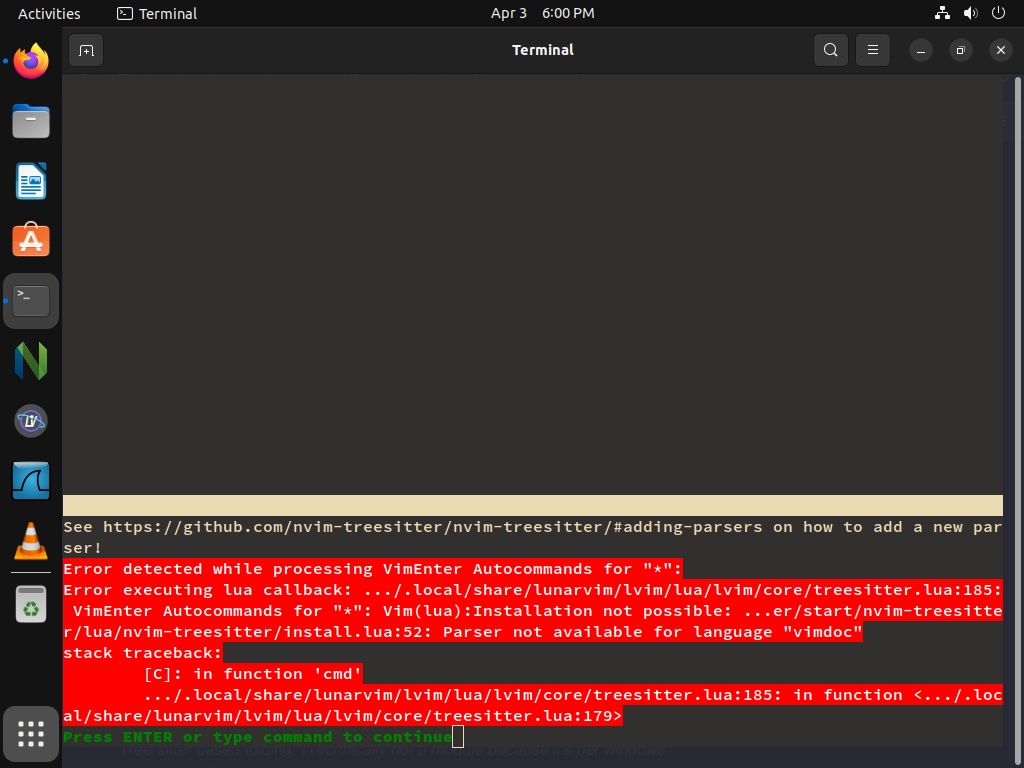The height and width of the screenshot is (768, 1024).
Task: Launch Neovim from the dock
Action: (31, 361)
